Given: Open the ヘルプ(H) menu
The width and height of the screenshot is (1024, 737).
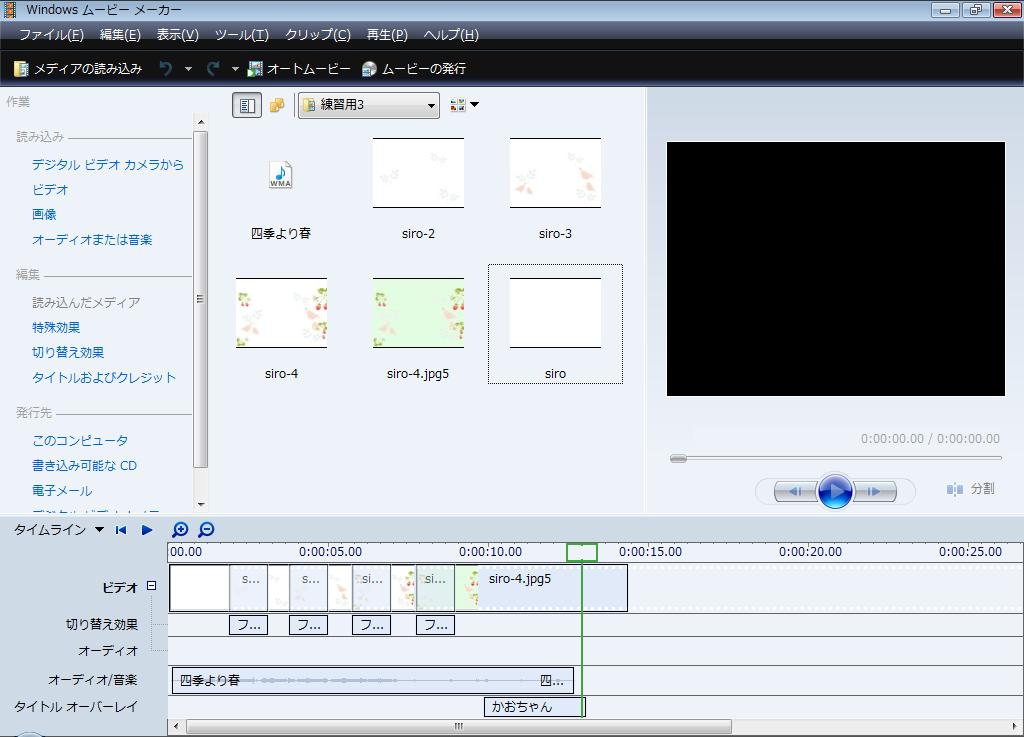Looking at the screenshot, I should (x=451, y=35).
